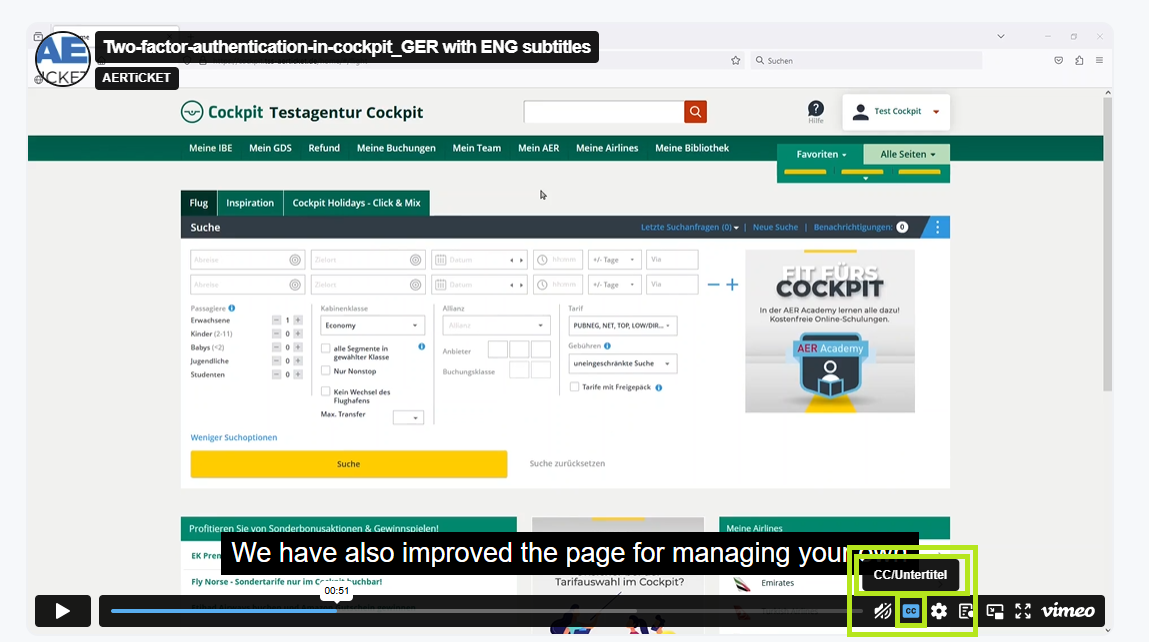Enable Kein Wechsel des Flughafens option
Screen dimensions: 1149x642
(326, 392)
